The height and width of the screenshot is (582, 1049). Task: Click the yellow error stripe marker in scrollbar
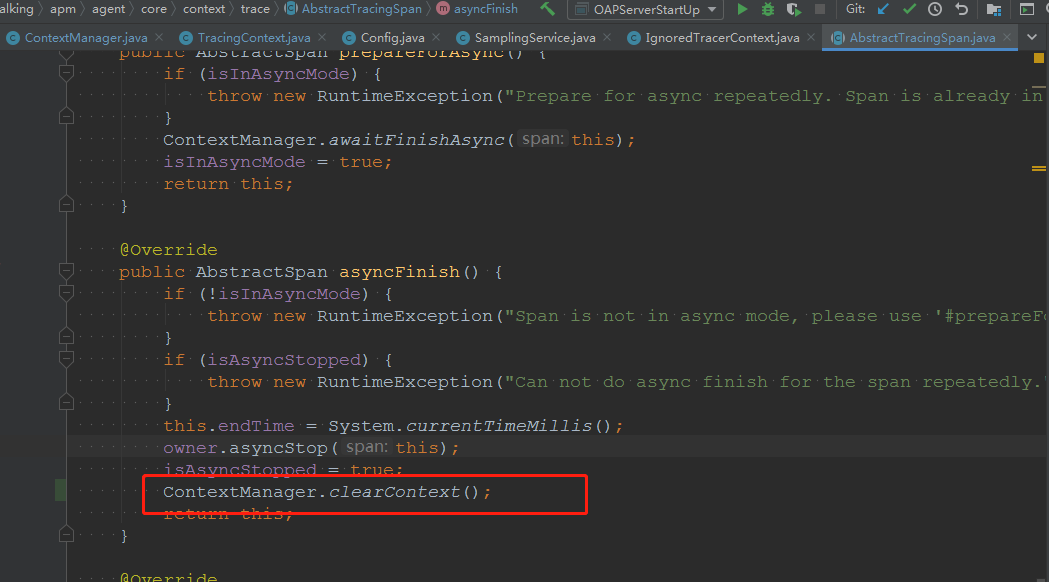[x=1038, y=58]
